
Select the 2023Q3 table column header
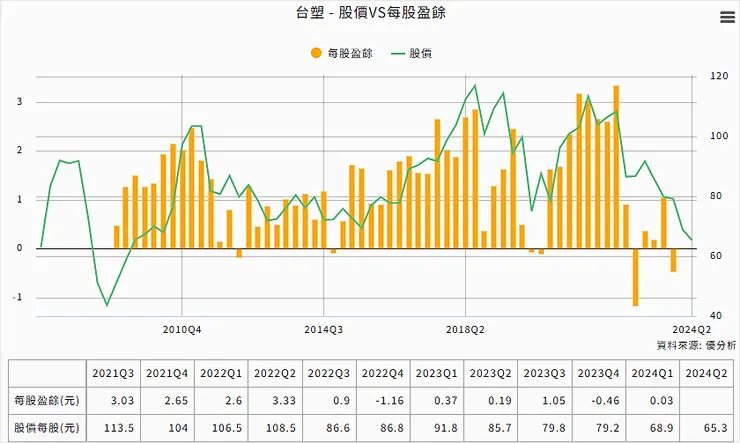coord(544,373)
